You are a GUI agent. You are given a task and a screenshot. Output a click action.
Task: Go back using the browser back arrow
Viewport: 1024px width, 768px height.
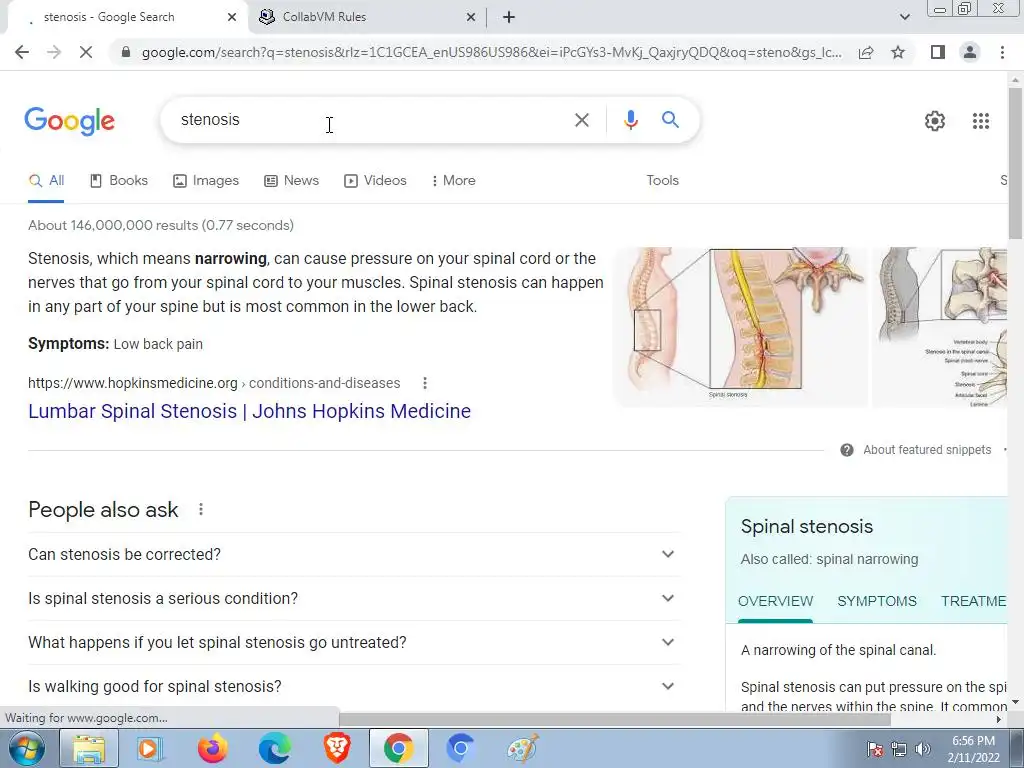[x=22, y=52]
